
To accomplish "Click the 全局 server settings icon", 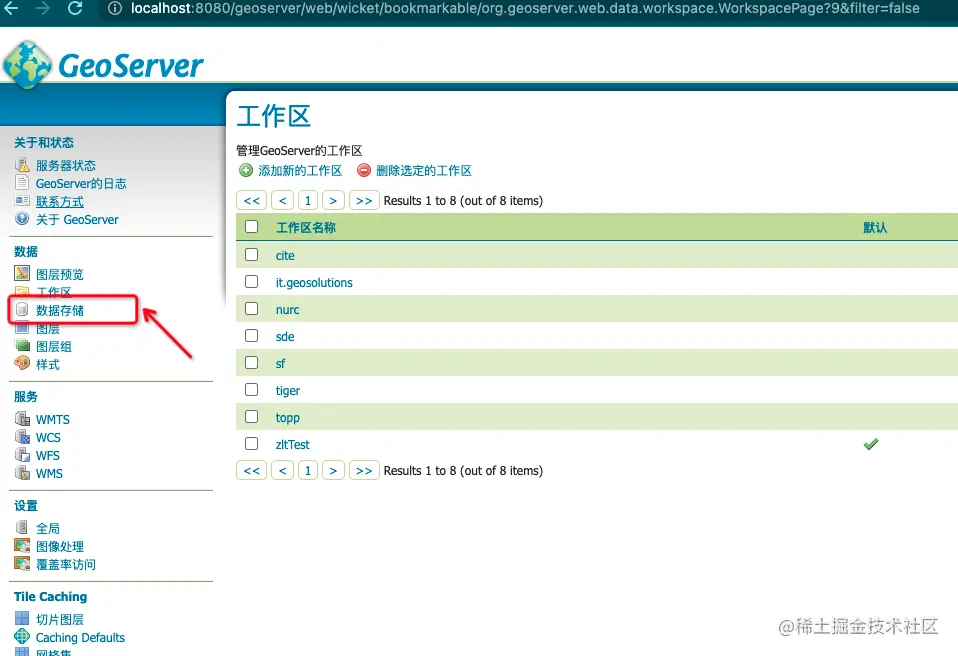I will 22,527.
